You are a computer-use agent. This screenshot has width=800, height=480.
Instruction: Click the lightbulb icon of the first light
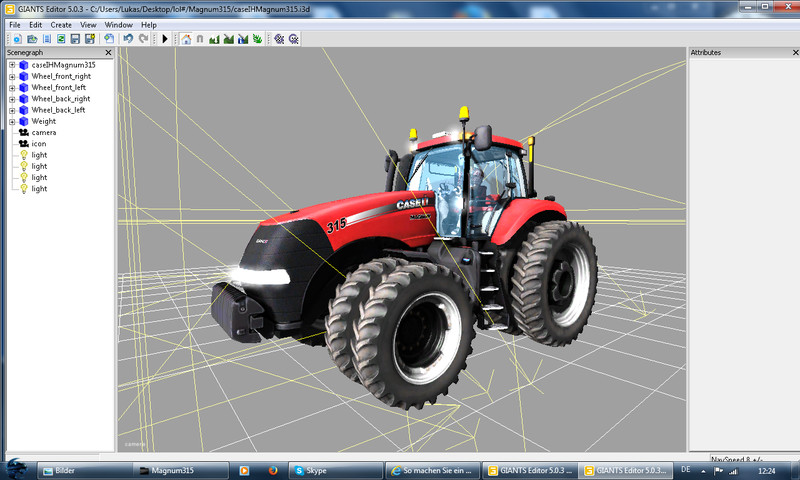[x=23, y=155]
